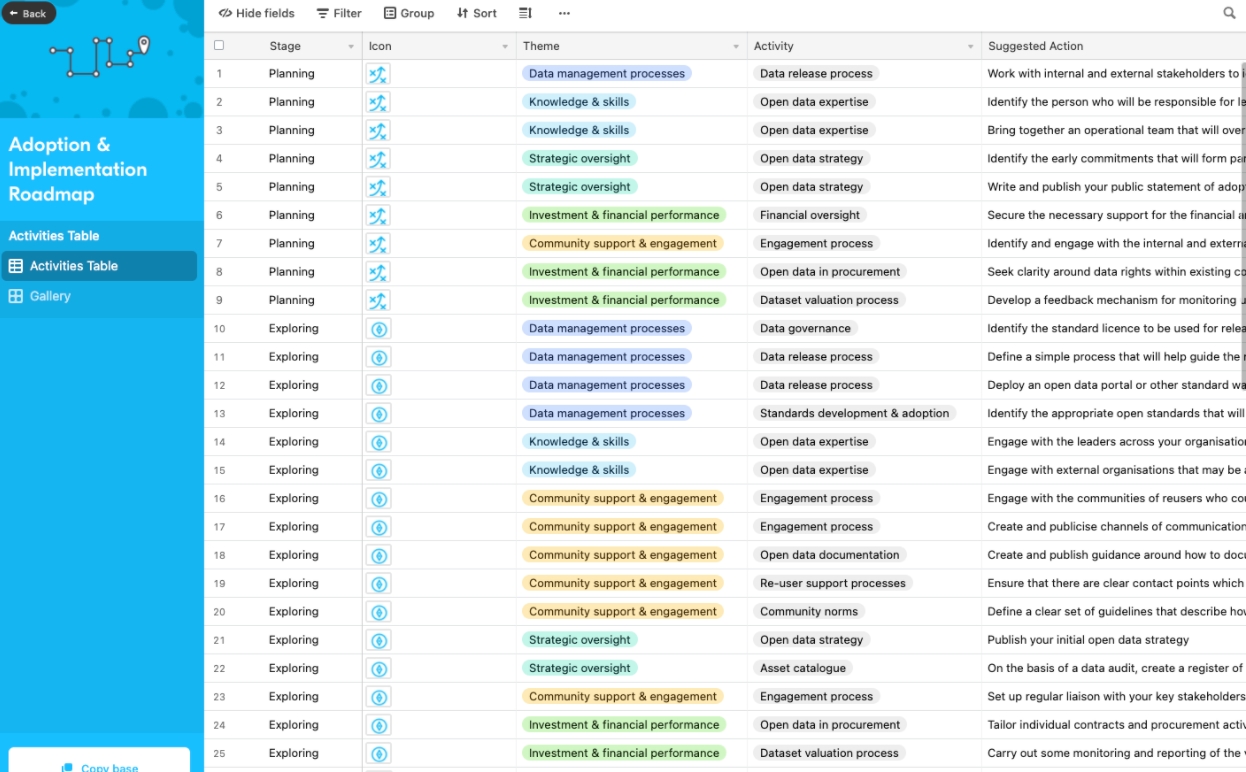Open the Filter toolbar option
This screenshot has height=772, width=1246.
pos(339,13)
